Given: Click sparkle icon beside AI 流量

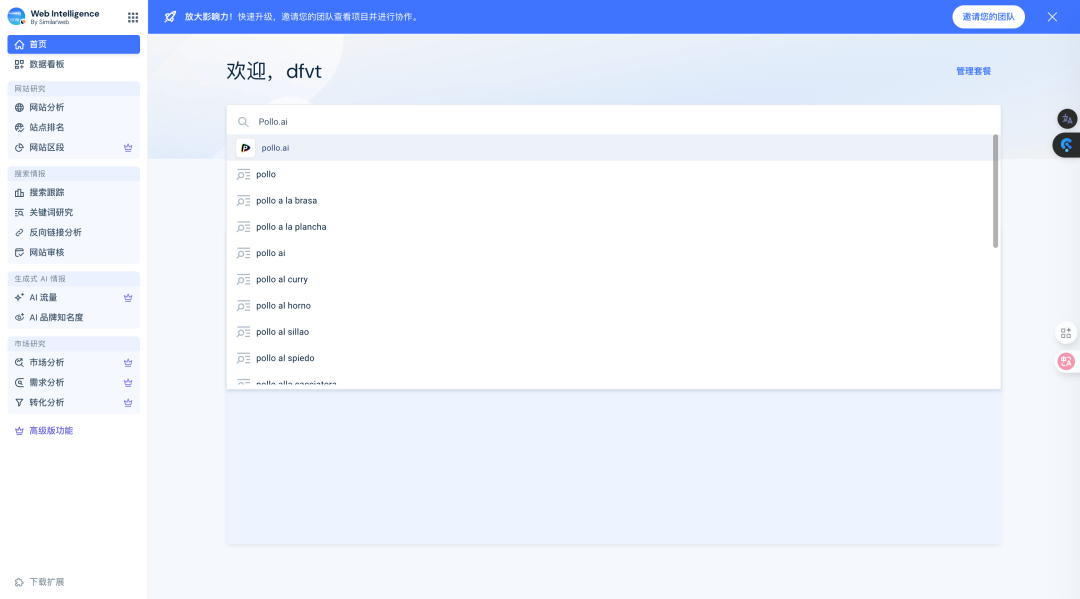Looking at the screenshot, I should click(19, 297).
